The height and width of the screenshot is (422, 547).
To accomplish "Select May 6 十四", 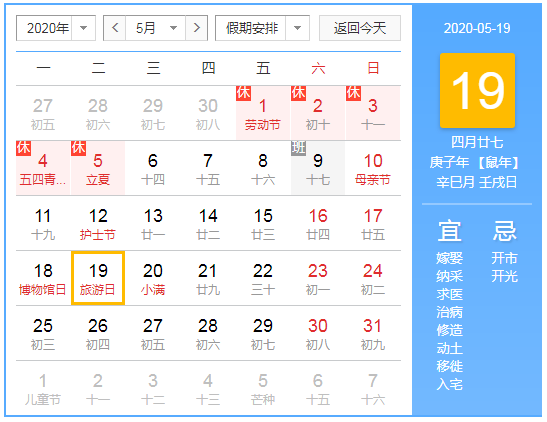I will (x=153, y=168).
